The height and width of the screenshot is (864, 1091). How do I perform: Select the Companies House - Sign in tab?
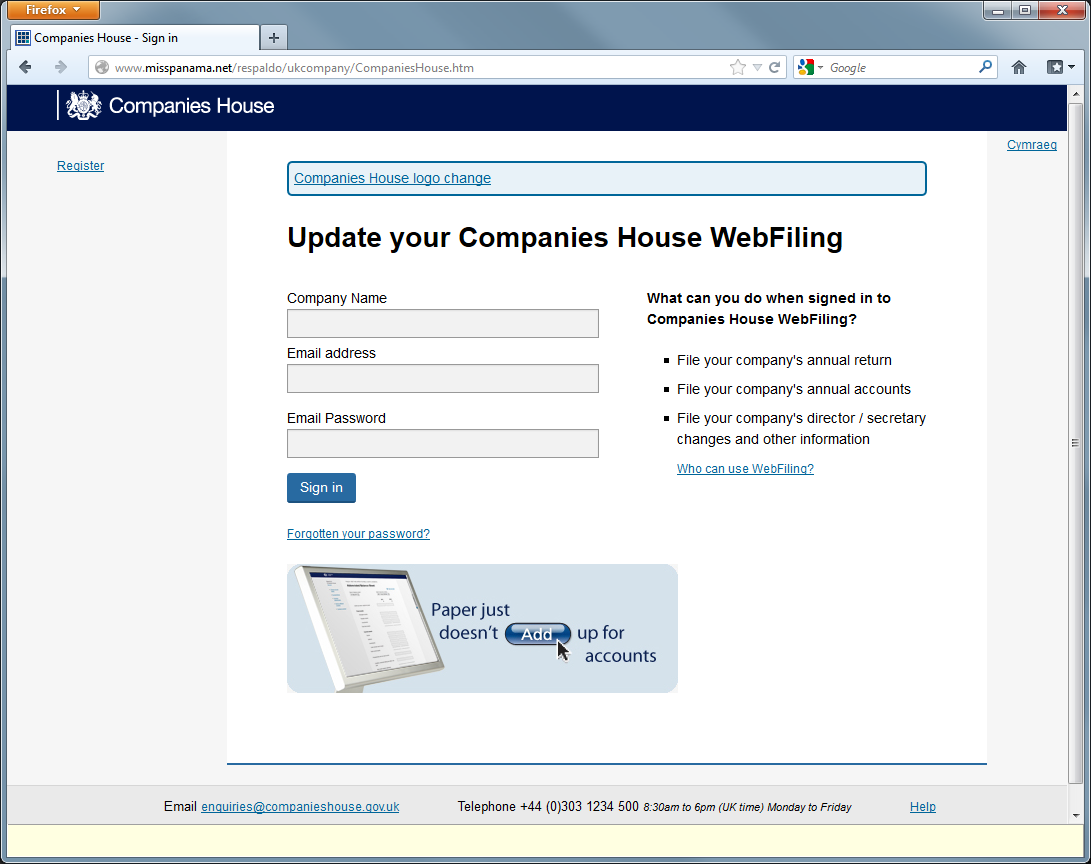pyautogui.click(x=136, y=38)
